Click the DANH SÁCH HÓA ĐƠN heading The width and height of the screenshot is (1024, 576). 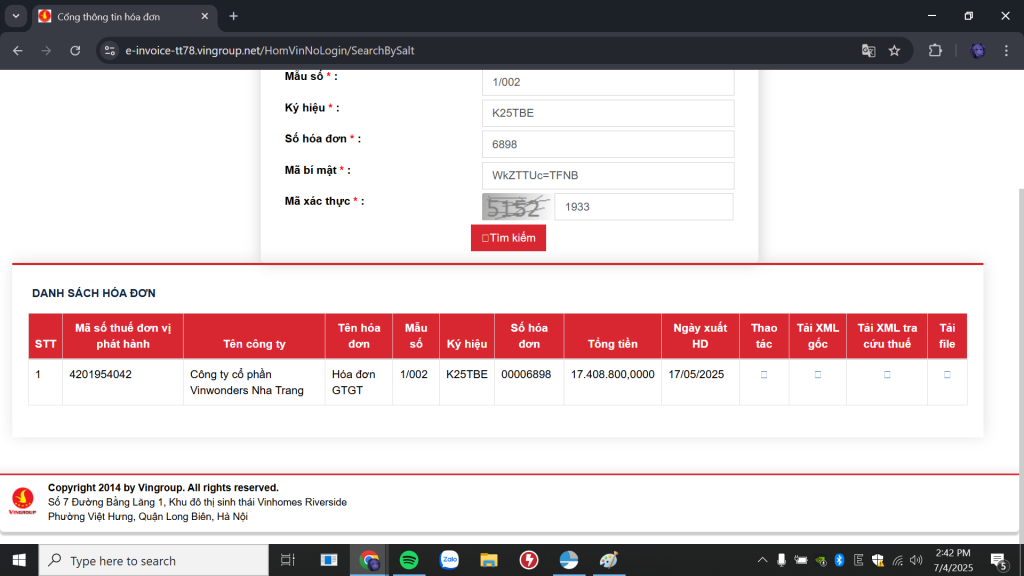click(x=94, y=293)
